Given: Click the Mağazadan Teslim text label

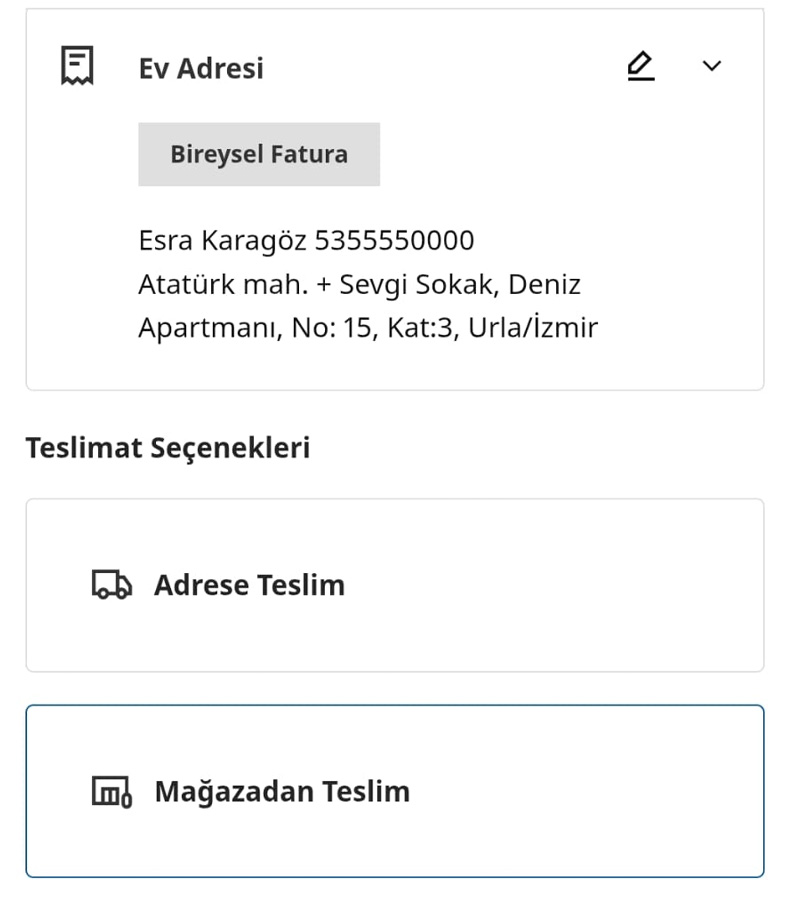Looking at the screenshot, I should point(283,790).
